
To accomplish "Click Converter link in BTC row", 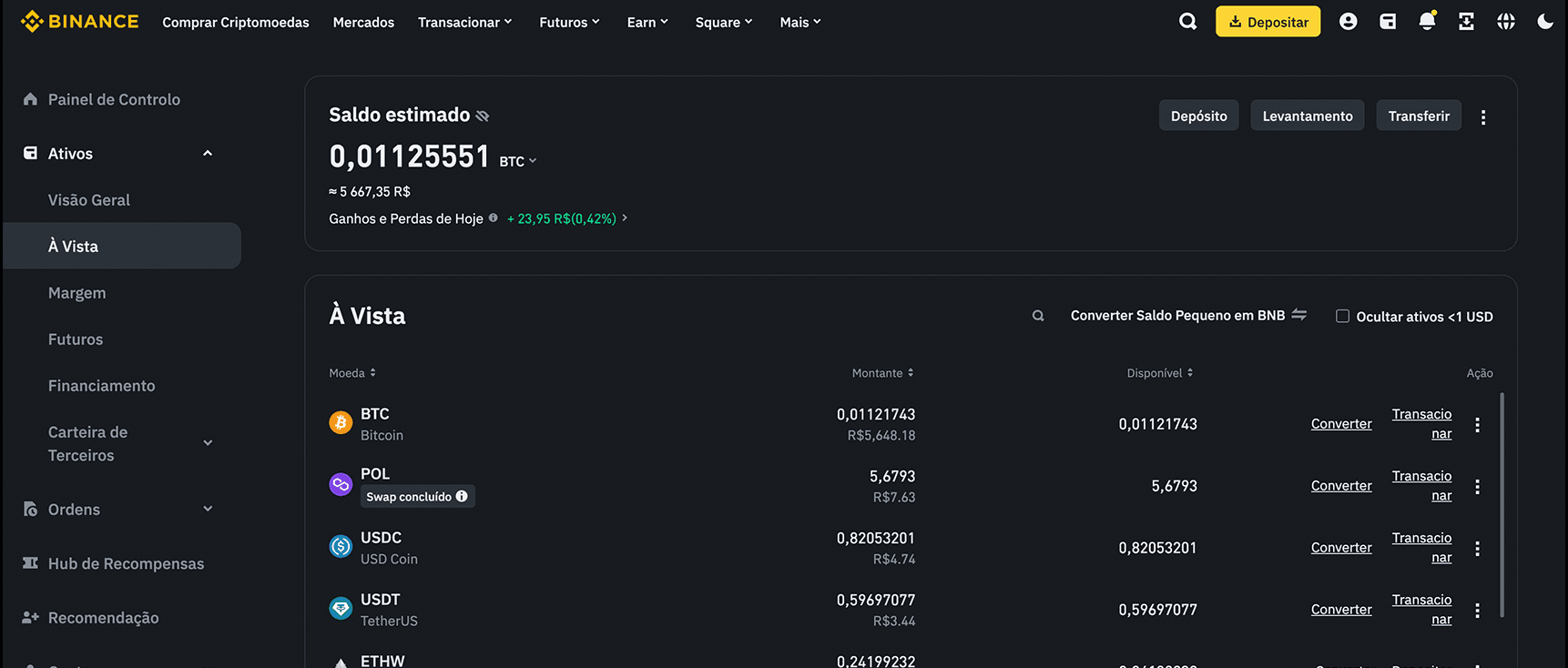I will coord(1341,424).
